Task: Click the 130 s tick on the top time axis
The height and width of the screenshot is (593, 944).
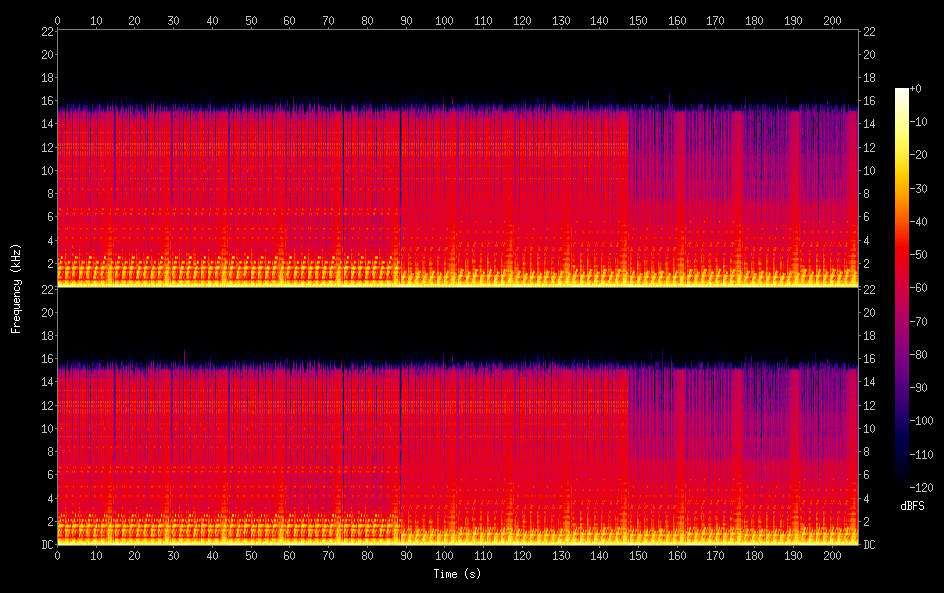Action: point(561,20)
